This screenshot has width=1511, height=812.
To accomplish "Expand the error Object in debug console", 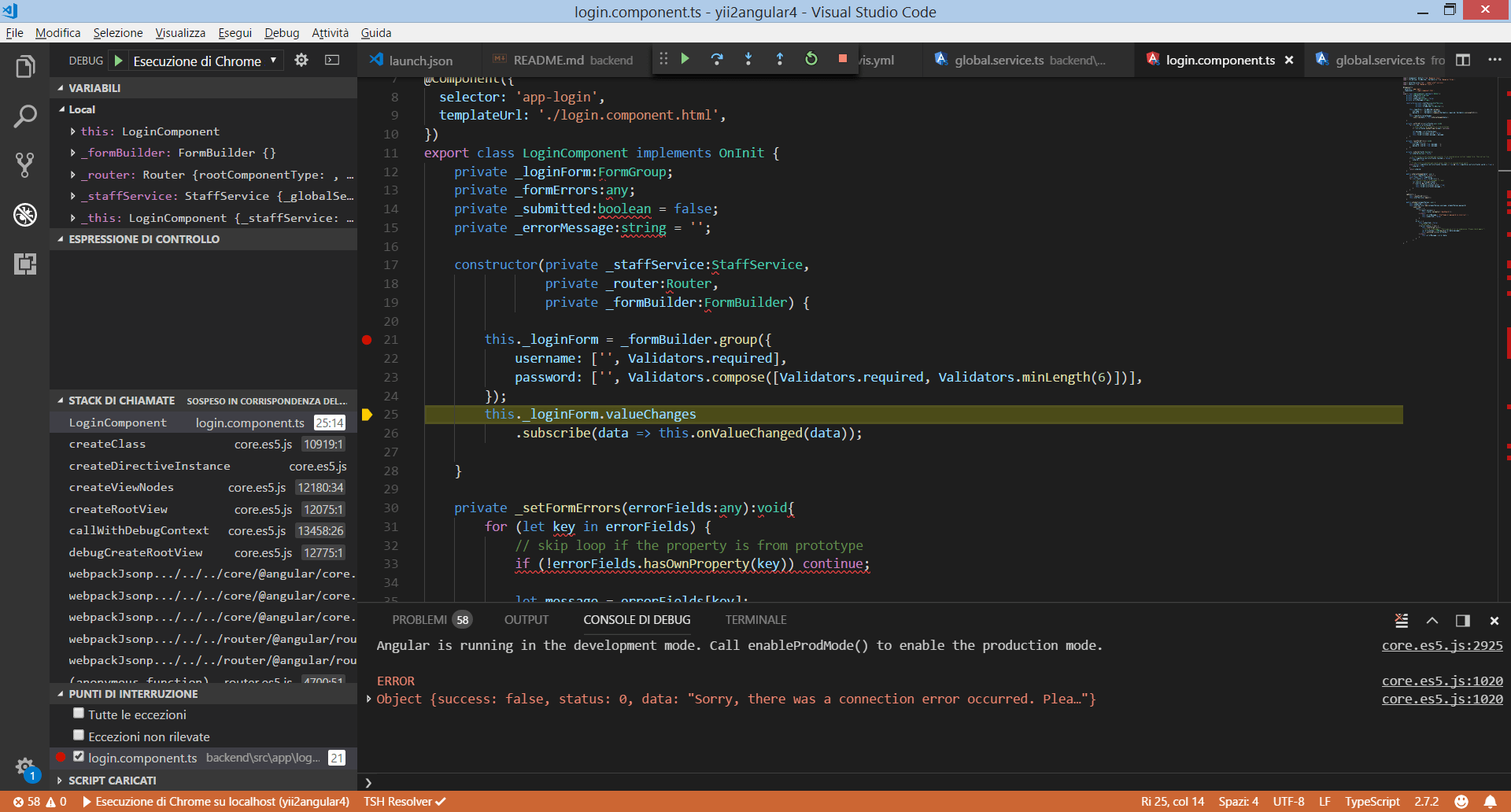I will tap(368, 699).
